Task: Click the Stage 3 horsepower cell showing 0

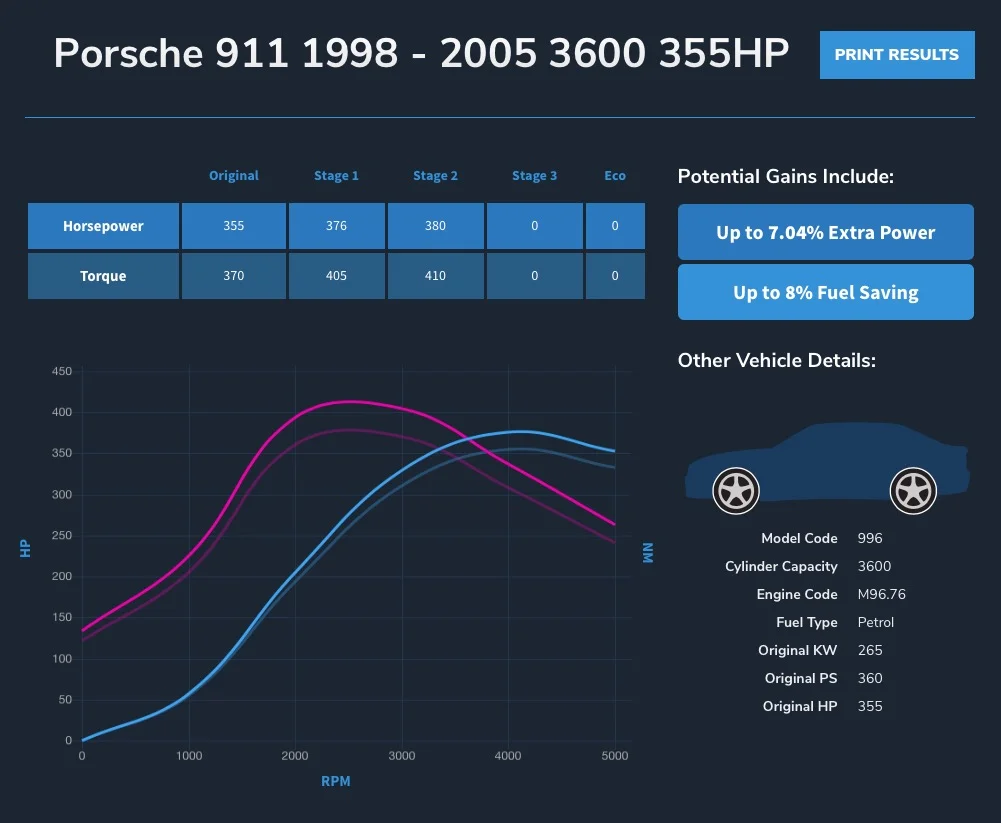Action: click(534, 226)
